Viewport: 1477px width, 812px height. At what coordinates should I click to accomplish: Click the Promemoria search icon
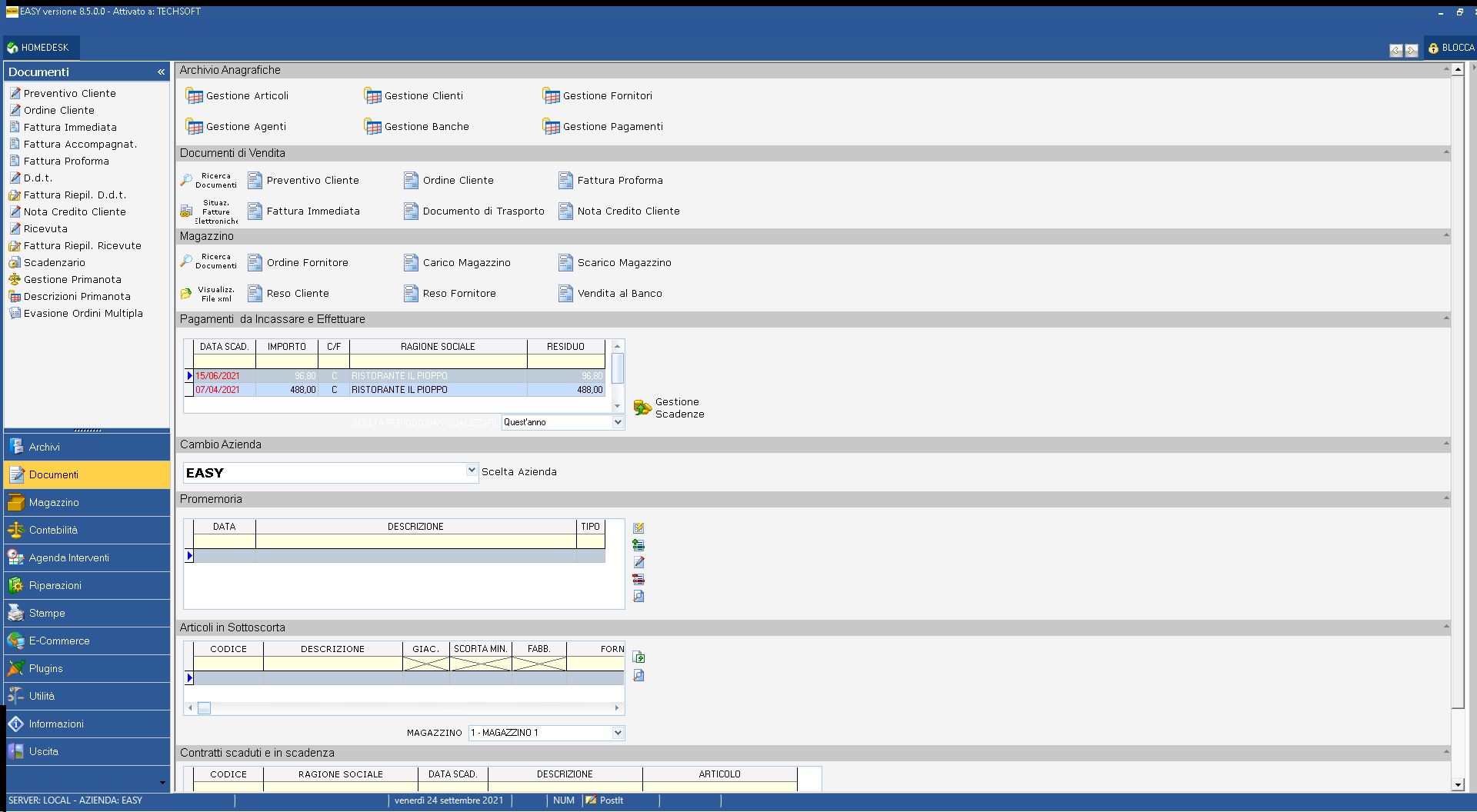click(x=638, y=596)
